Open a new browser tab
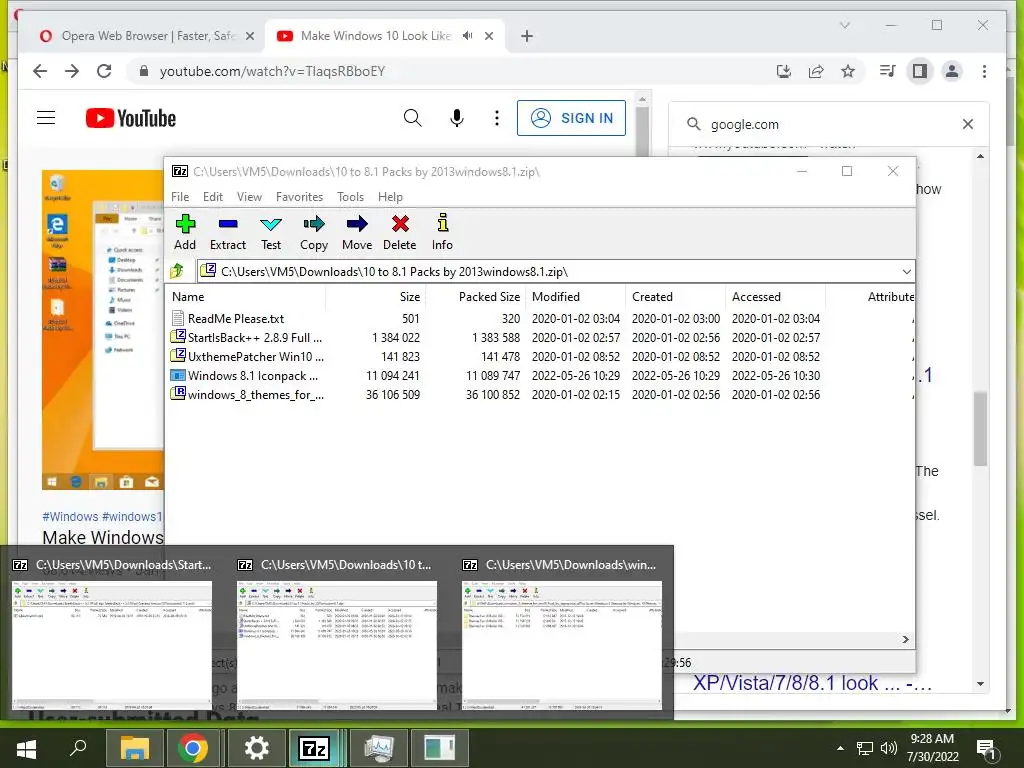 (527, 36)
